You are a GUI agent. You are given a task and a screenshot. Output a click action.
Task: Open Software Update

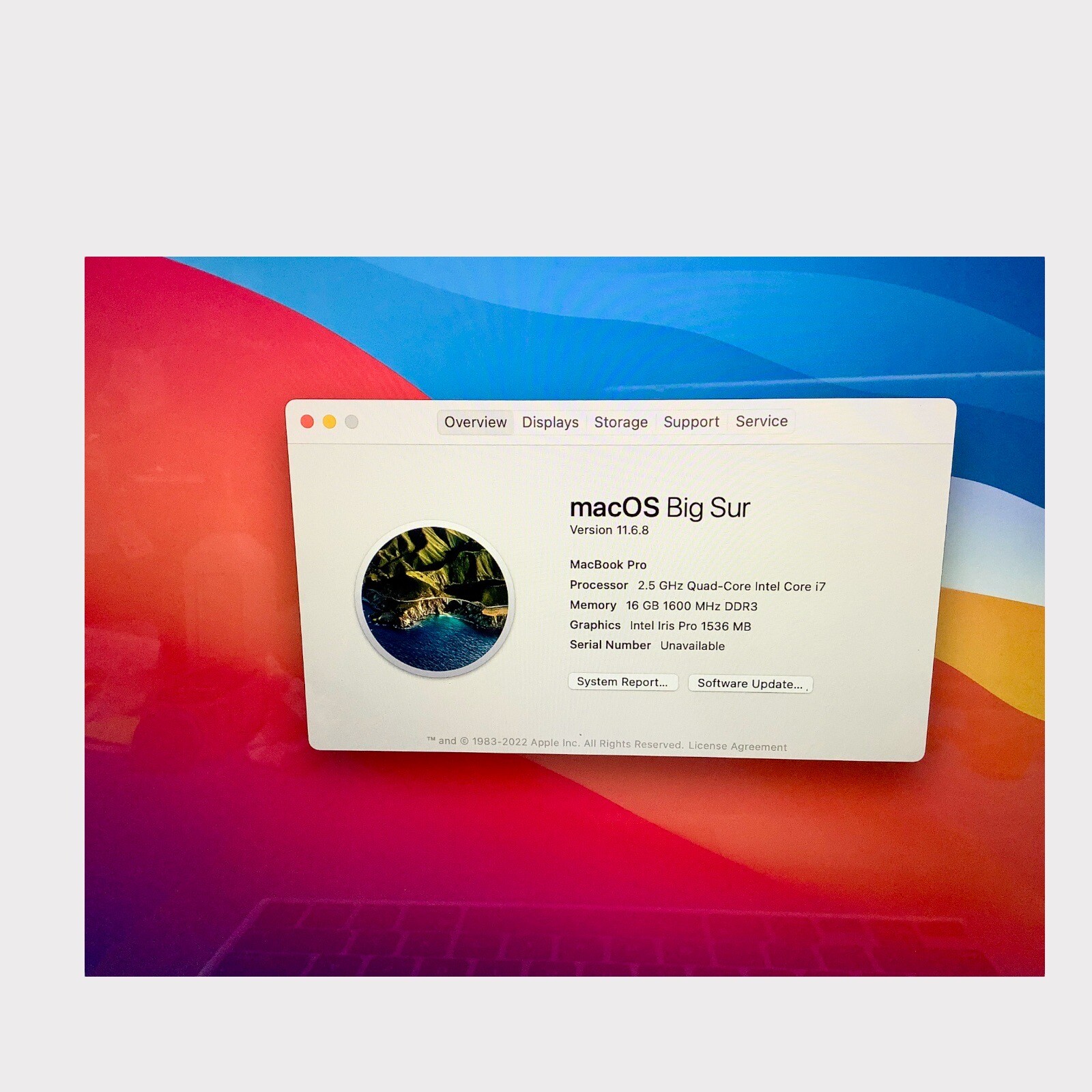point(750,684)
